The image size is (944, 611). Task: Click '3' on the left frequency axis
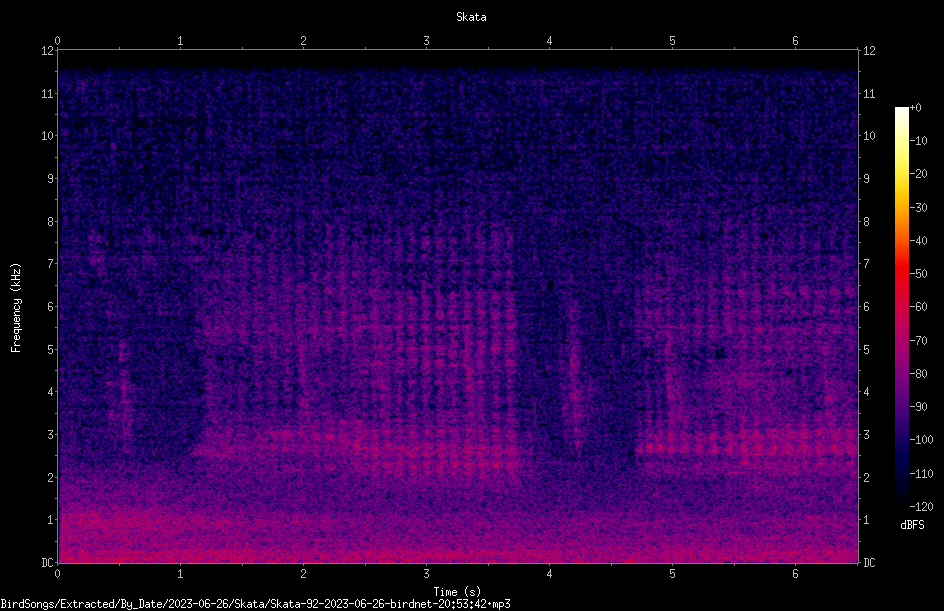pyautogui.click(x=50, y=435)
